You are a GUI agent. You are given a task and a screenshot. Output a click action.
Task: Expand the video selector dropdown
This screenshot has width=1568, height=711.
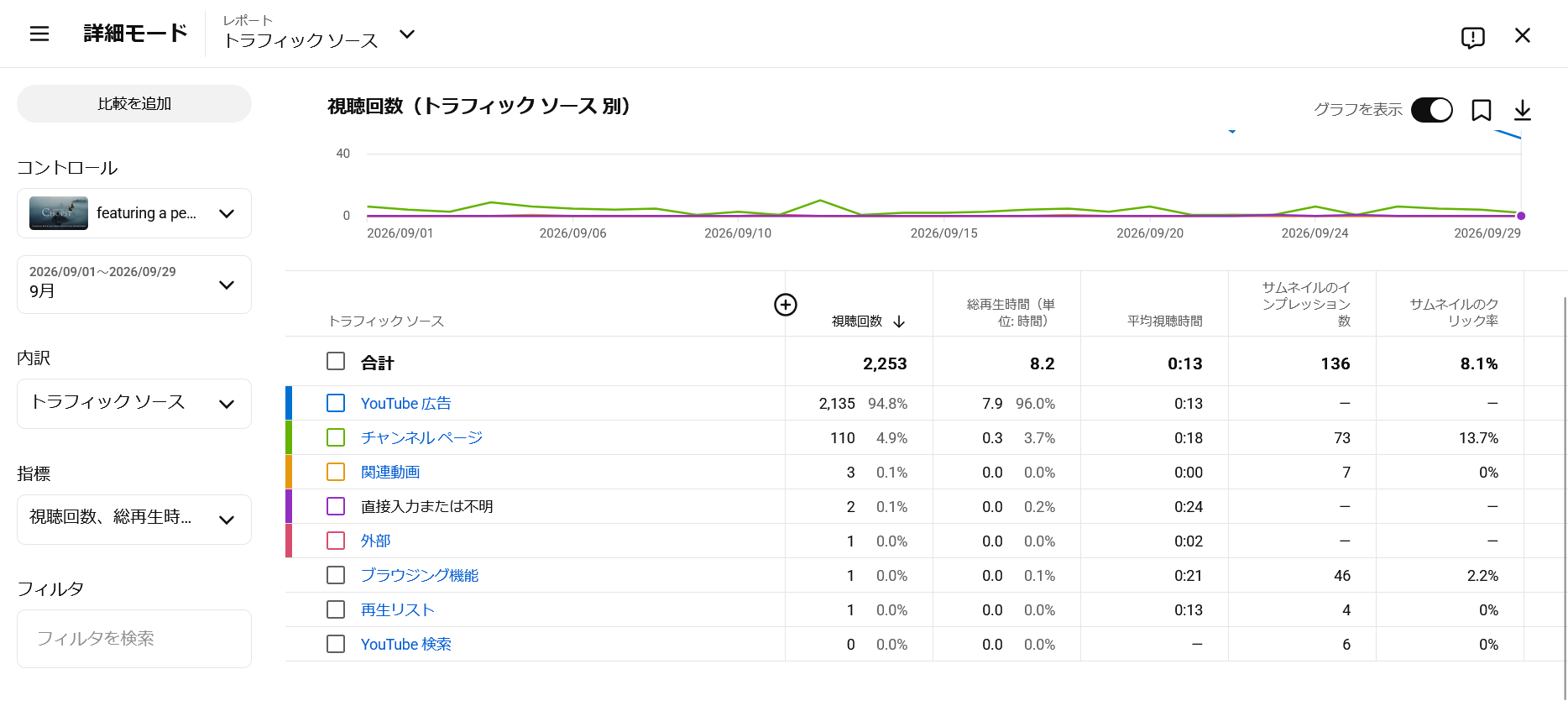coord(134,213)
